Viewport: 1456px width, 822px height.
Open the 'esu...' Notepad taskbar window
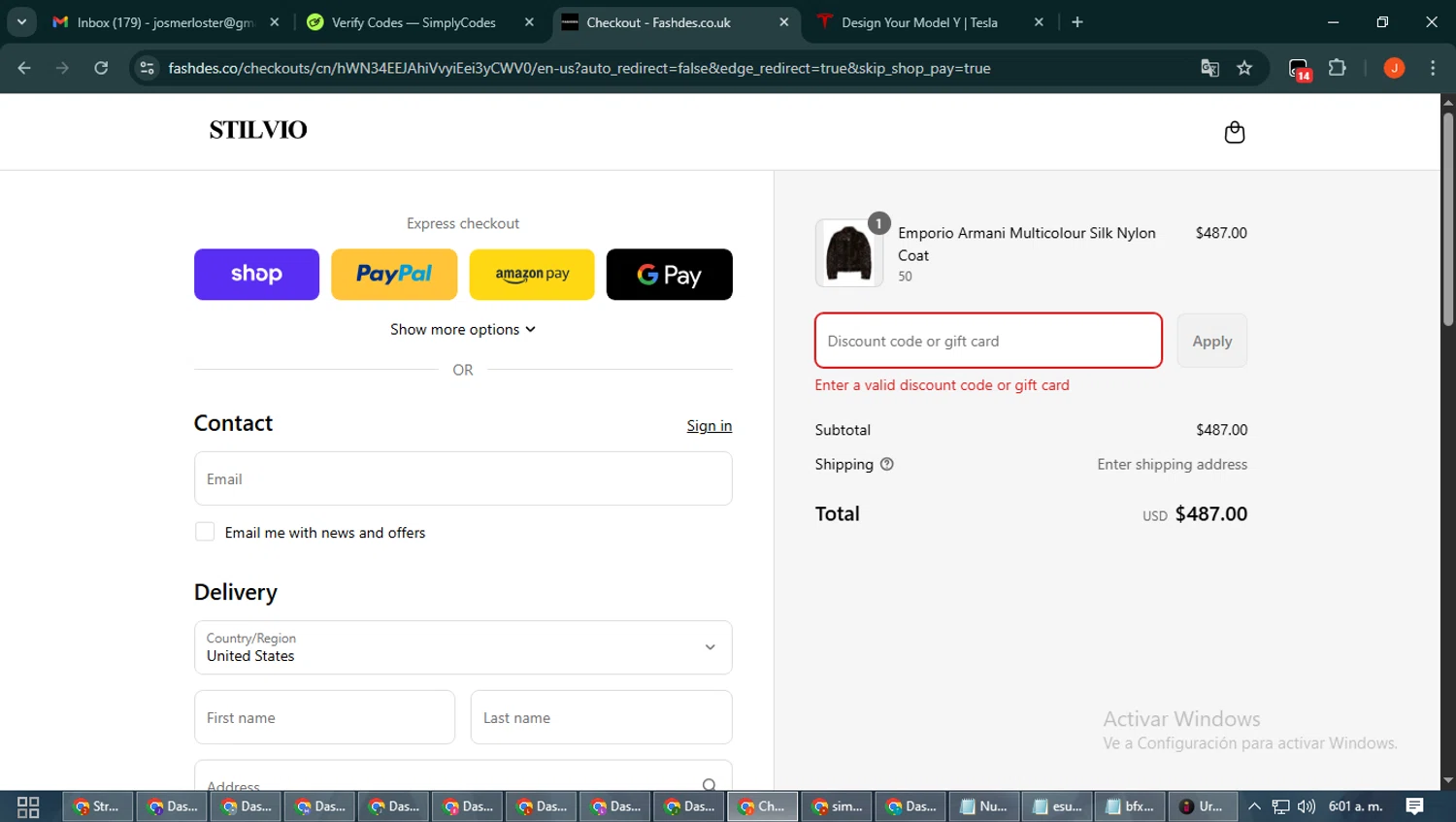pos(1058,806)
